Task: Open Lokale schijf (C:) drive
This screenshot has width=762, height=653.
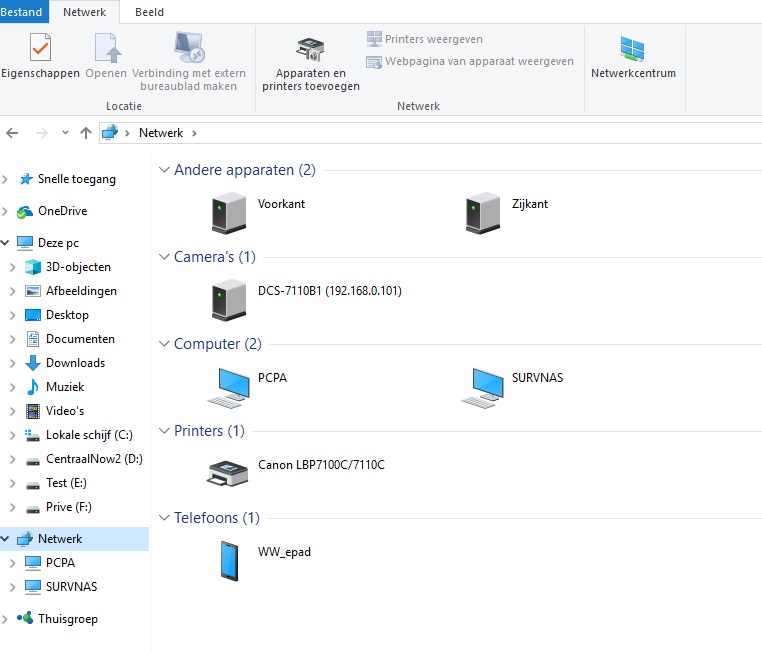Action: pos(89,435)
